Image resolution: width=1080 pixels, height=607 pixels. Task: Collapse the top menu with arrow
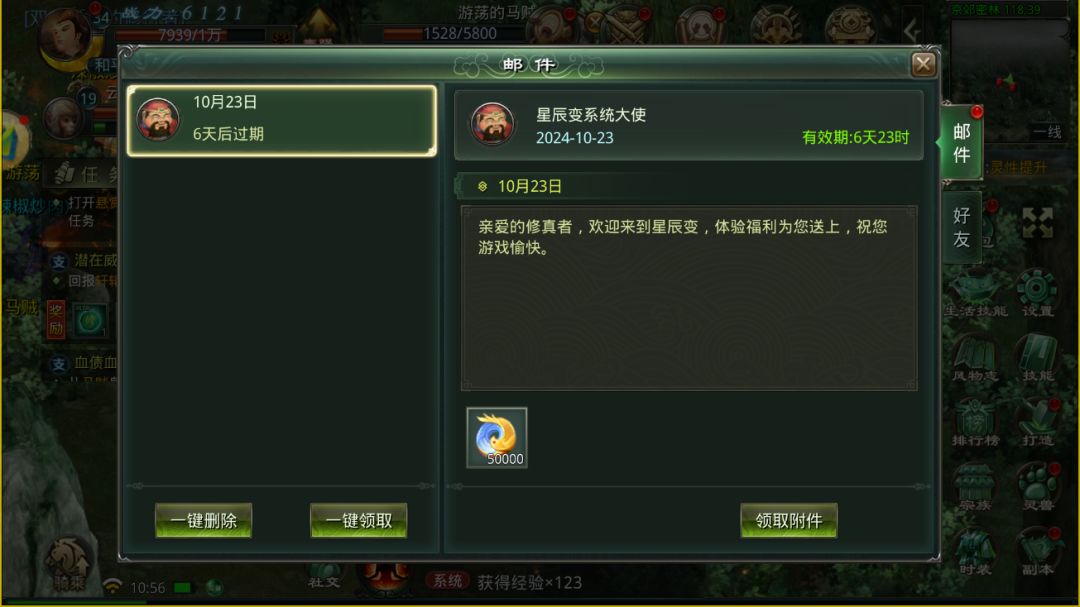(912, 29)
